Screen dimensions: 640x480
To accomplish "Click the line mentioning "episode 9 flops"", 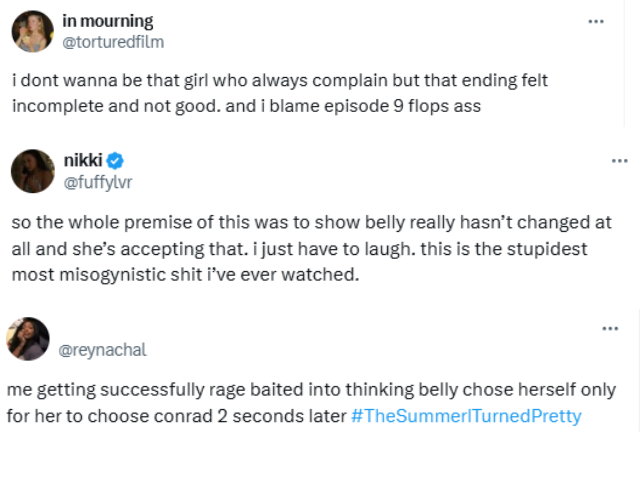I will pos(247,106).
